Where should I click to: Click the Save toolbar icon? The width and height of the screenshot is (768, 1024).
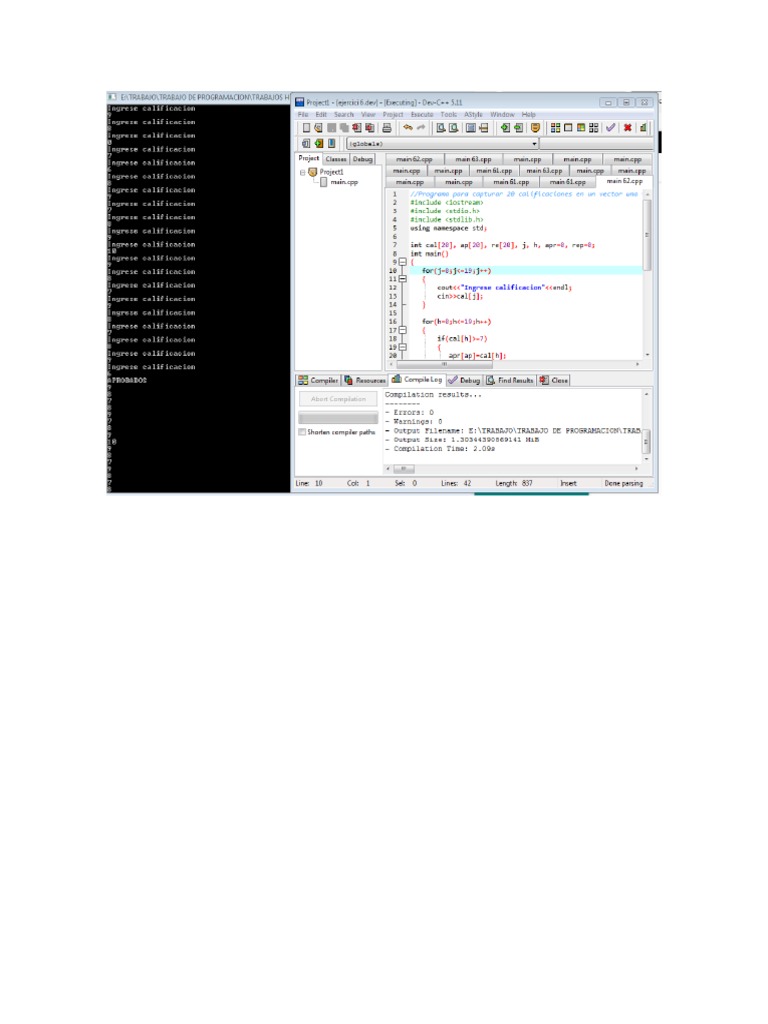(331, 128)
